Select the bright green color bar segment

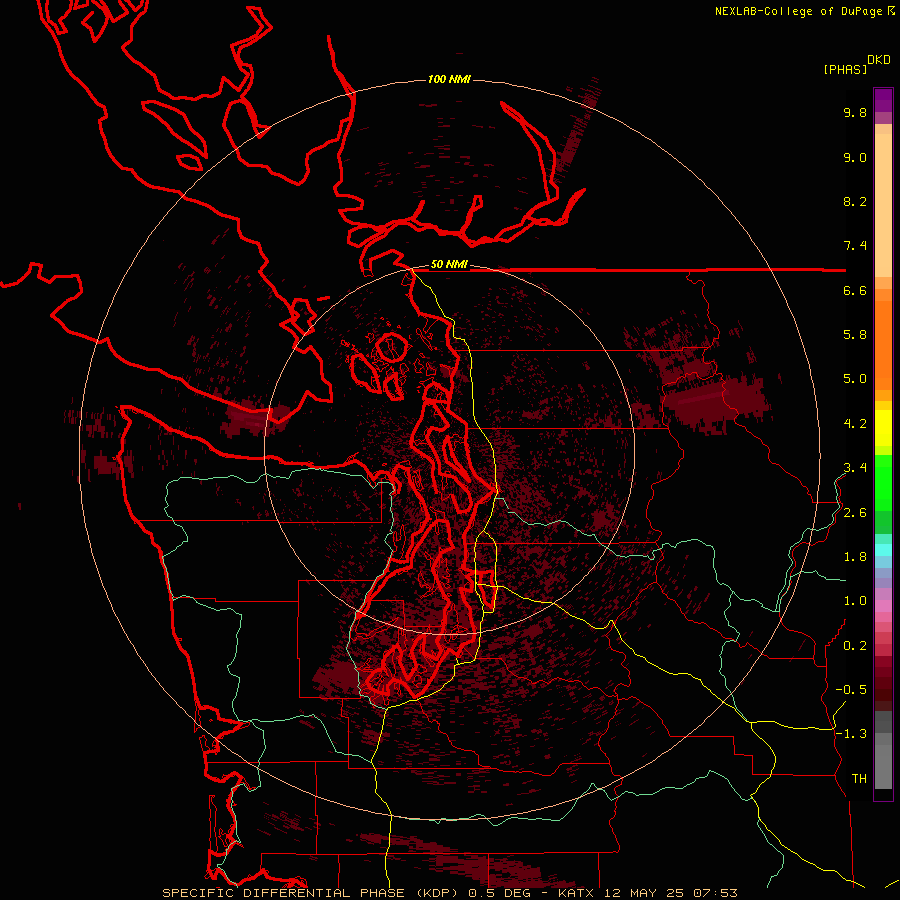point(883,482)
